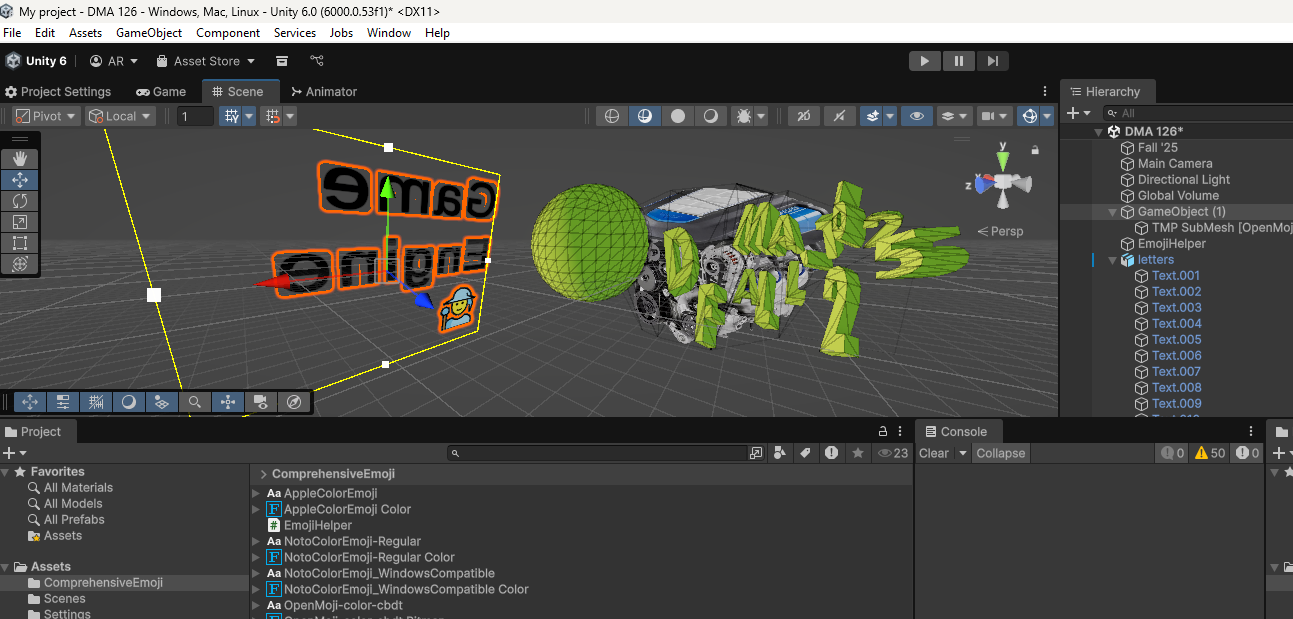Open the GameObject menu

tap(149, 33)
